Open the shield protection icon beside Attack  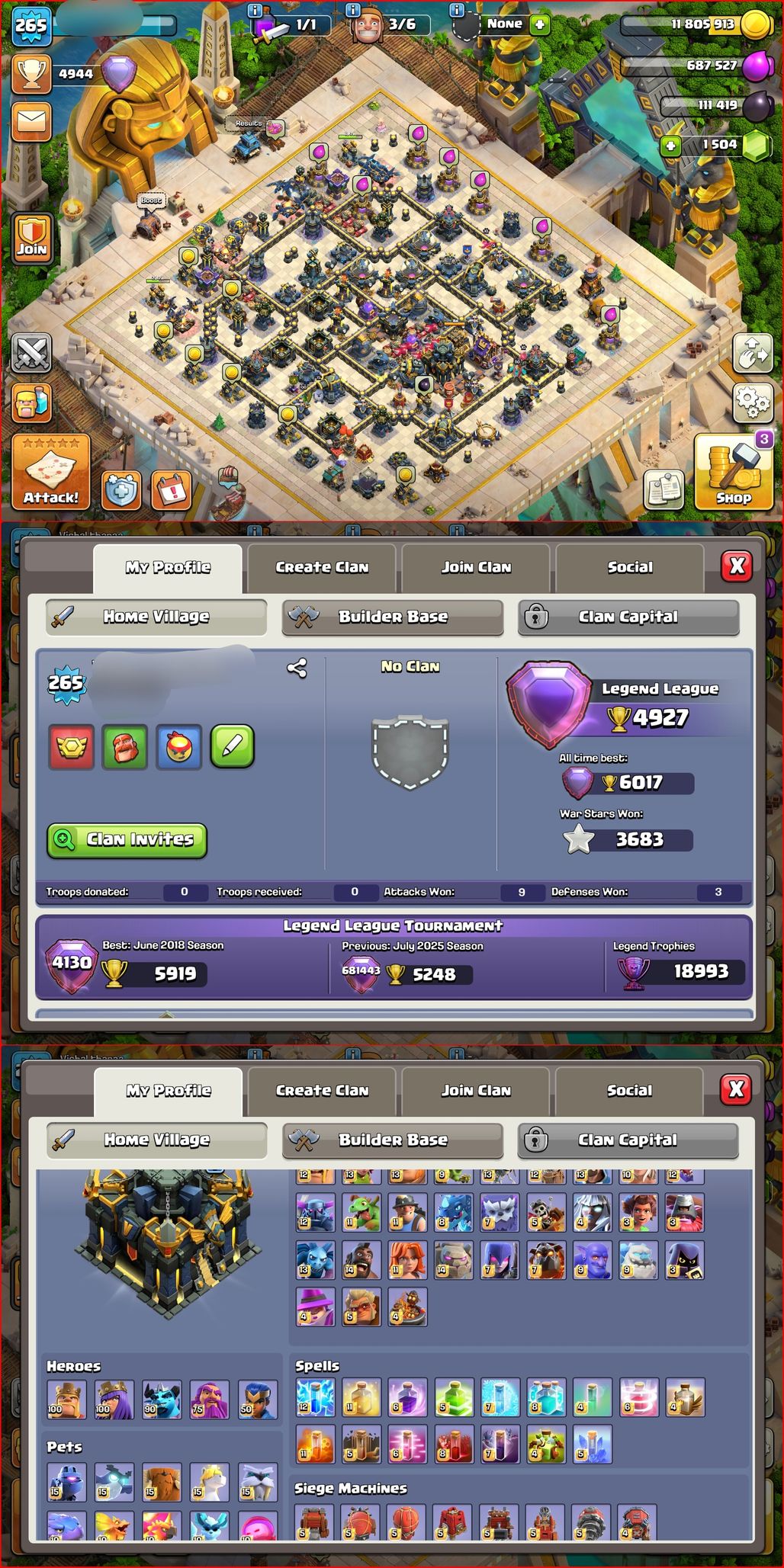122,490
